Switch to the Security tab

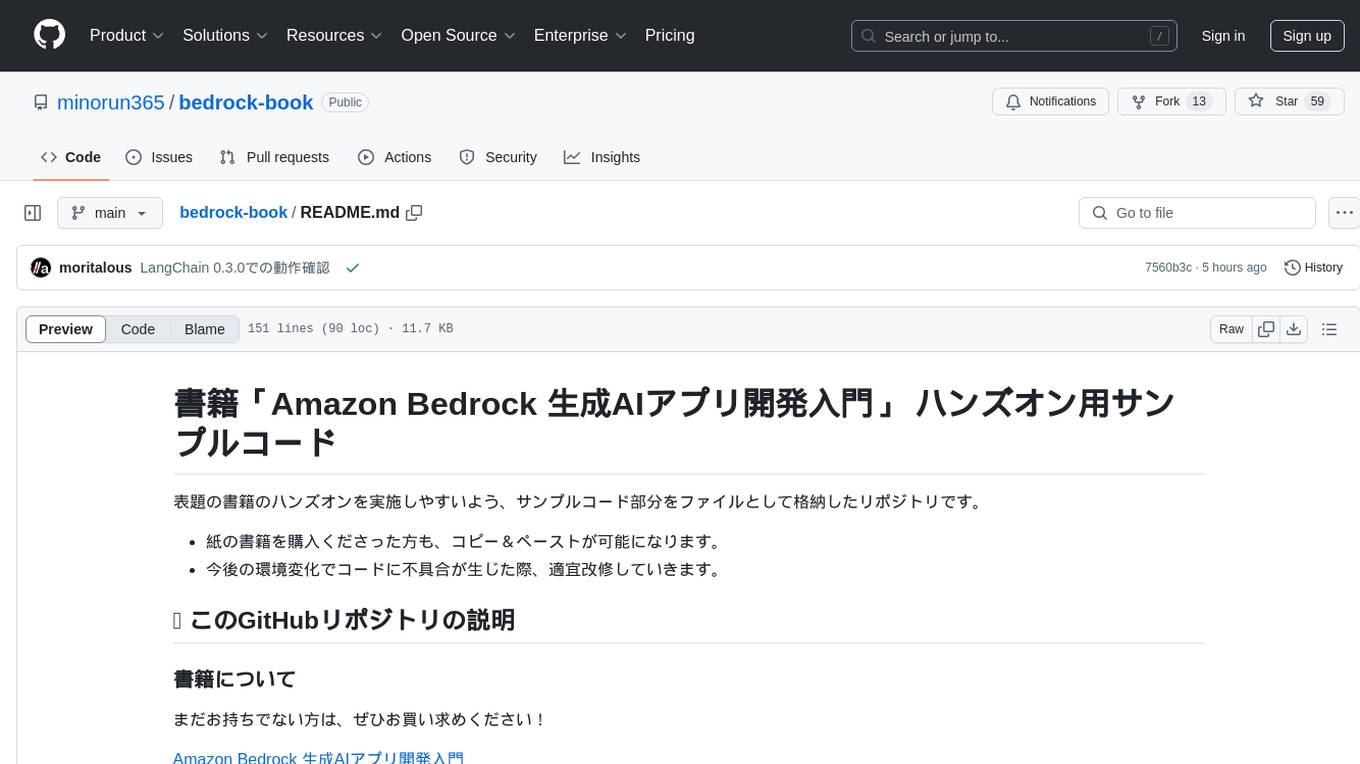click(x=498, y=157)
